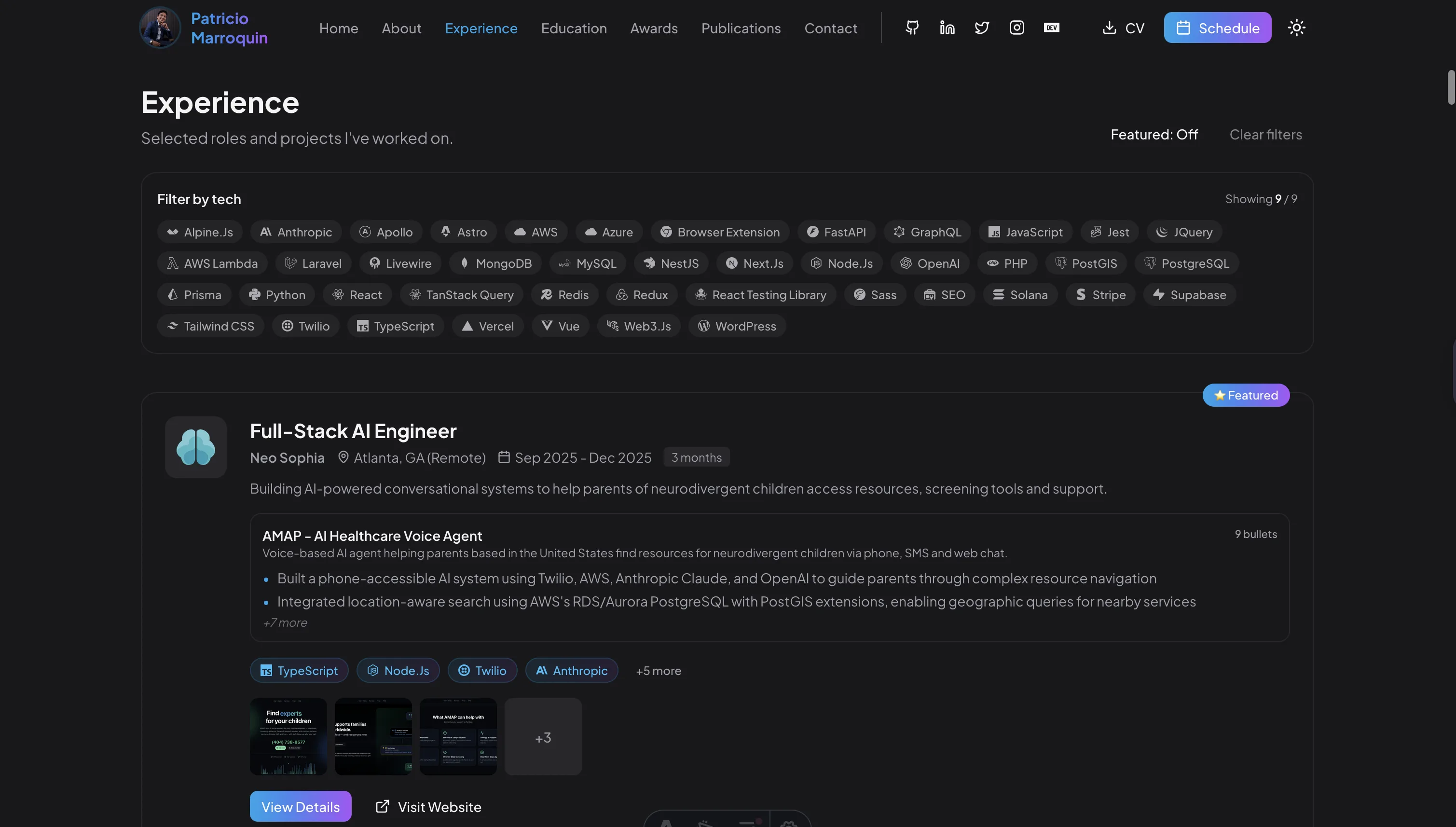
Task: Select the MySQL filter chip
Action: coord(588,263)
